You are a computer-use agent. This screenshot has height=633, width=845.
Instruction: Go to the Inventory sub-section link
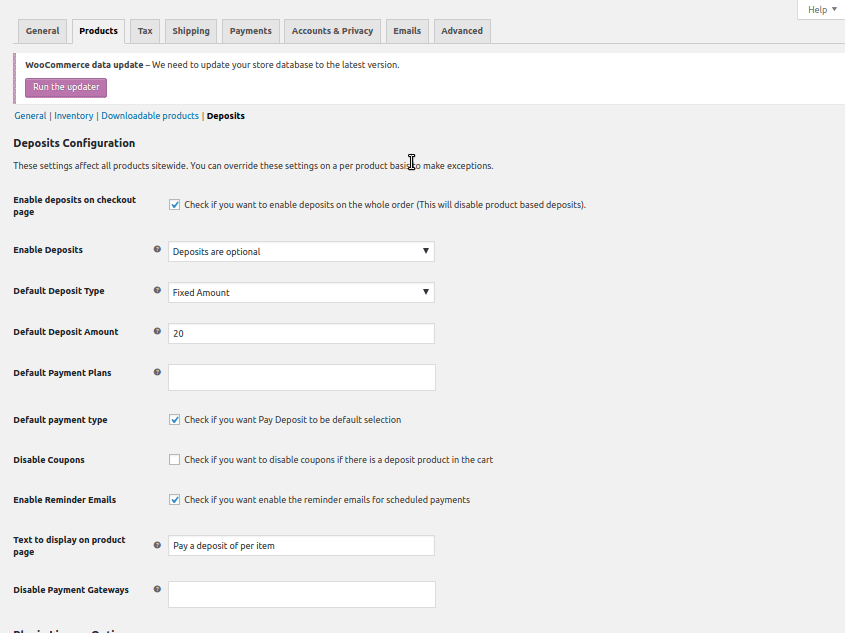point(74,116)
